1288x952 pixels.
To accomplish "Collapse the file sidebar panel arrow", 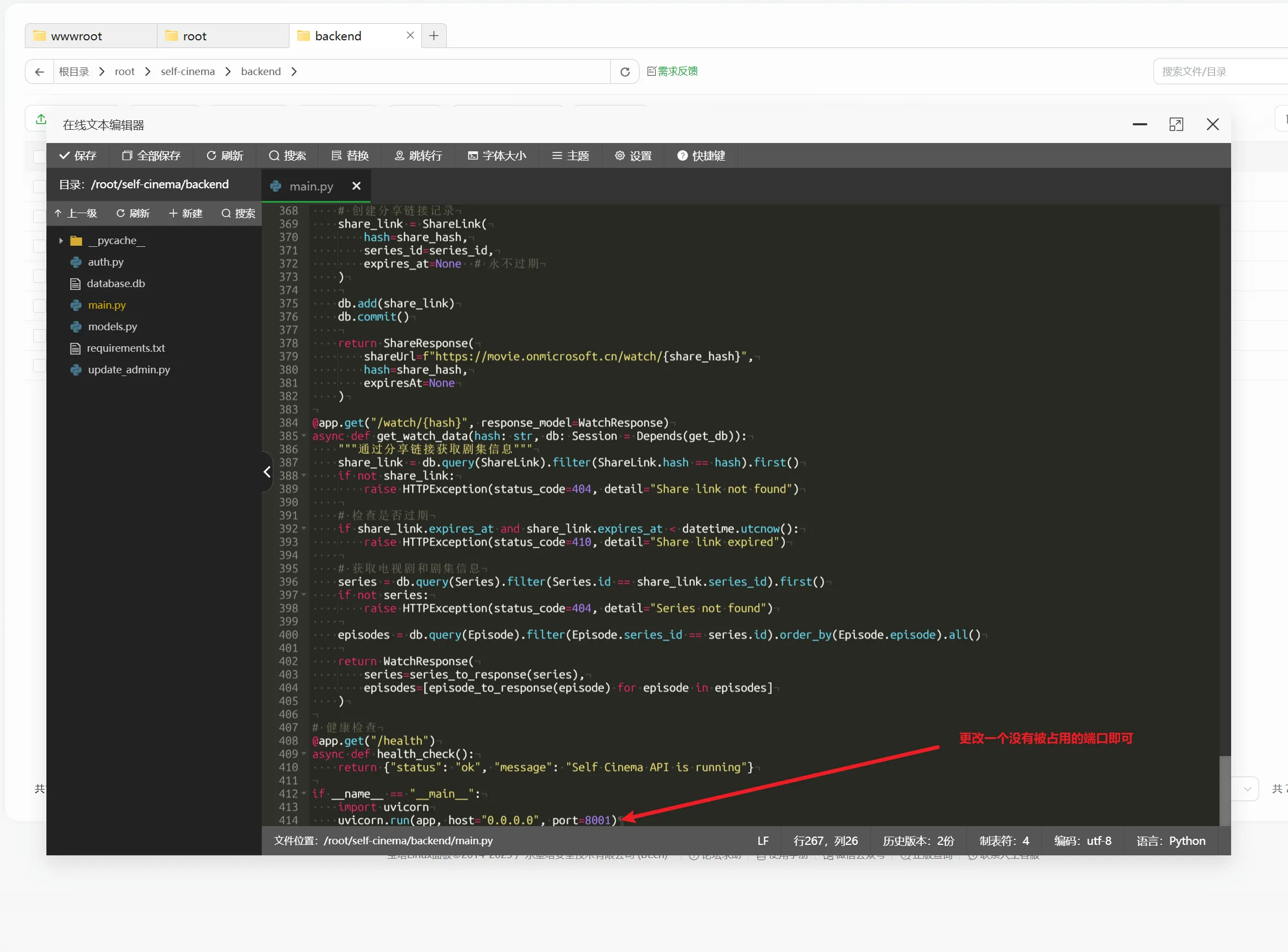I will tap(267, 472).
